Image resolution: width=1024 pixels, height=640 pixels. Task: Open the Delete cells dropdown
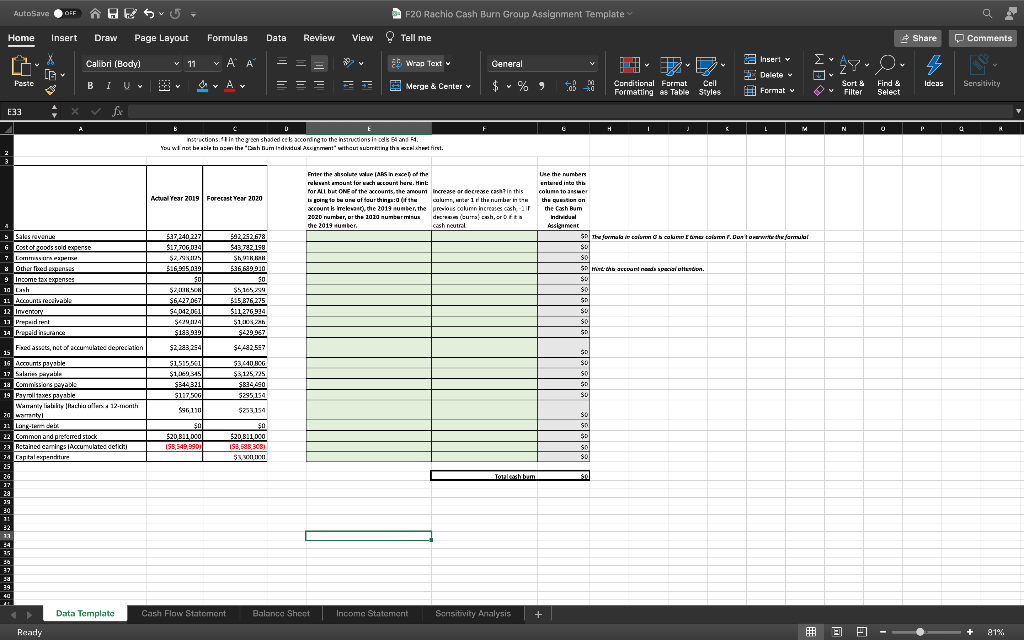(768, 74)
